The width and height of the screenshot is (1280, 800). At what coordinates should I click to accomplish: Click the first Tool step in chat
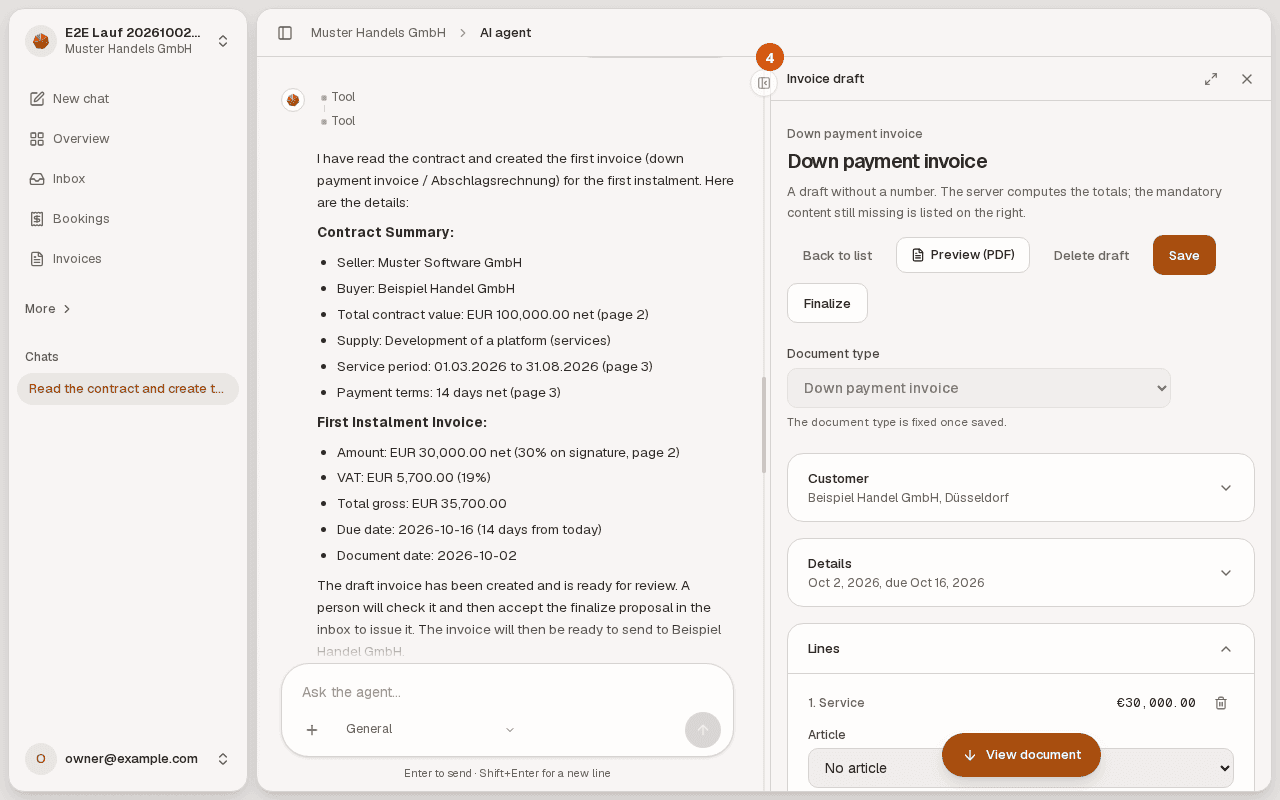pyautogui.click(x=343, y=97)
